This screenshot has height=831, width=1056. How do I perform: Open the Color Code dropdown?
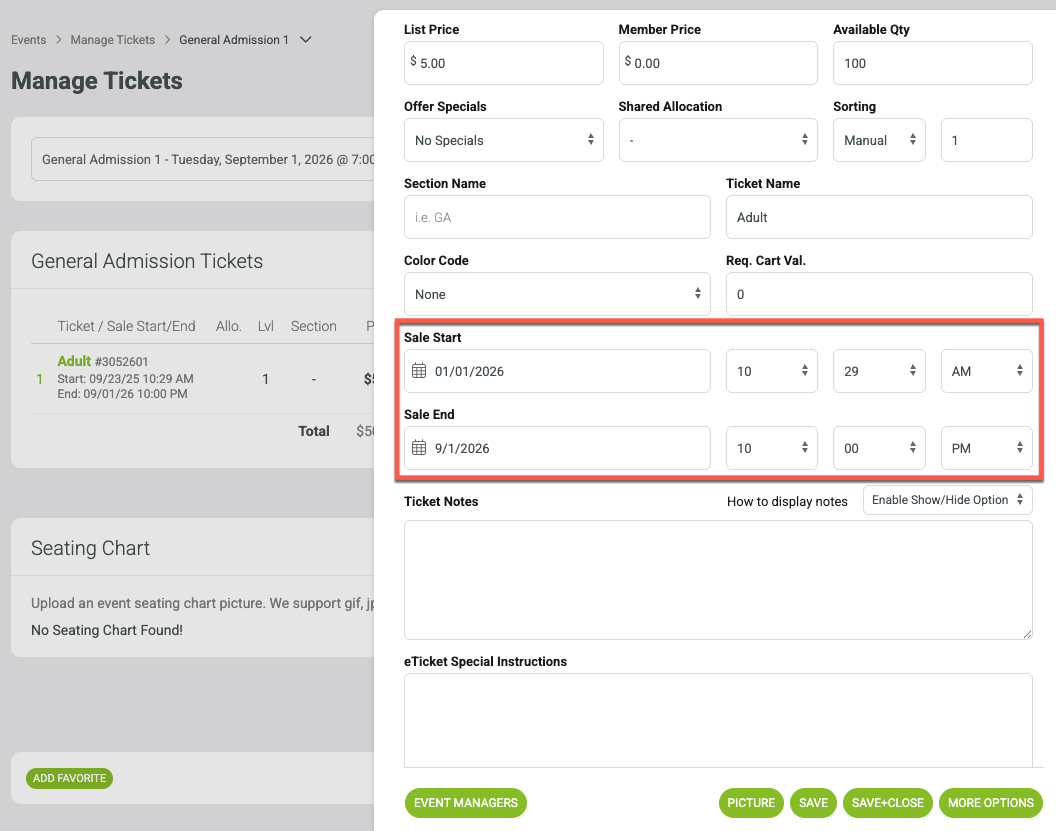tap(557, 294)
